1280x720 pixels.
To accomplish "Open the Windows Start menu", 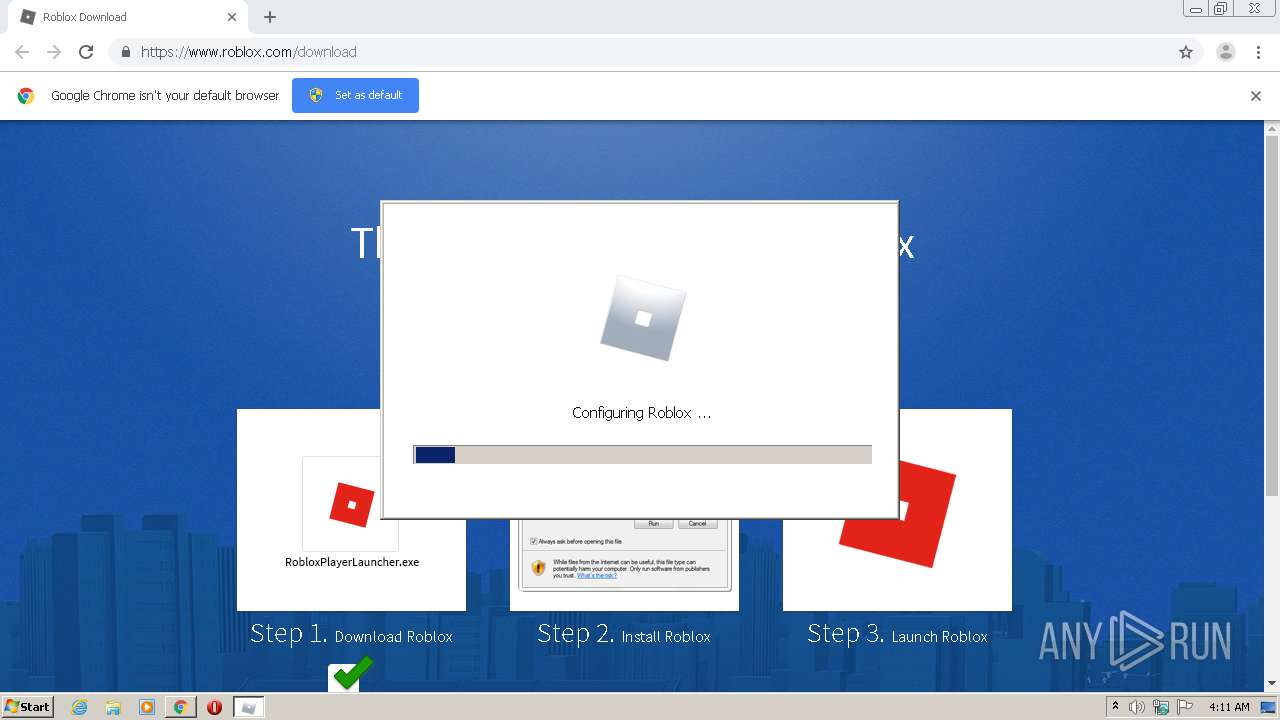I will [28, 706].
